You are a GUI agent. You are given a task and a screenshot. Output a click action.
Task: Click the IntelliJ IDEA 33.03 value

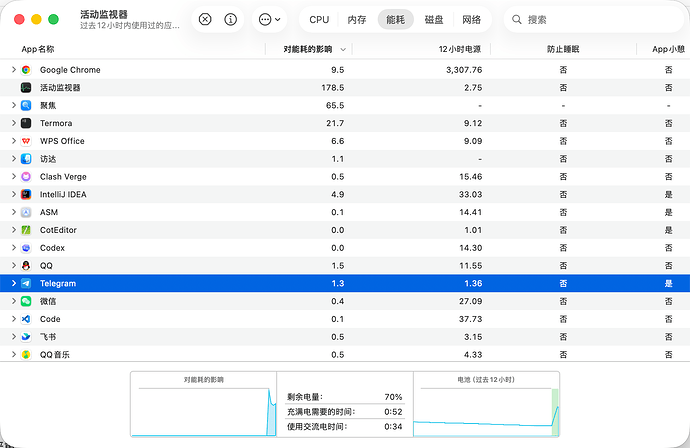pyautogui.click(x=470, y=194)
